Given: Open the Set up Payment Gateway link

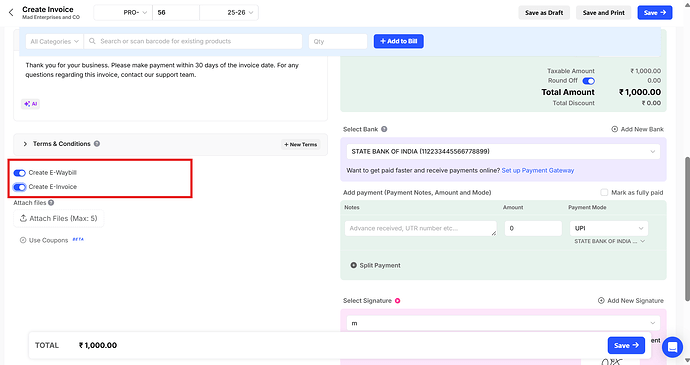Looking at the screenshot, I should (538, 170).
